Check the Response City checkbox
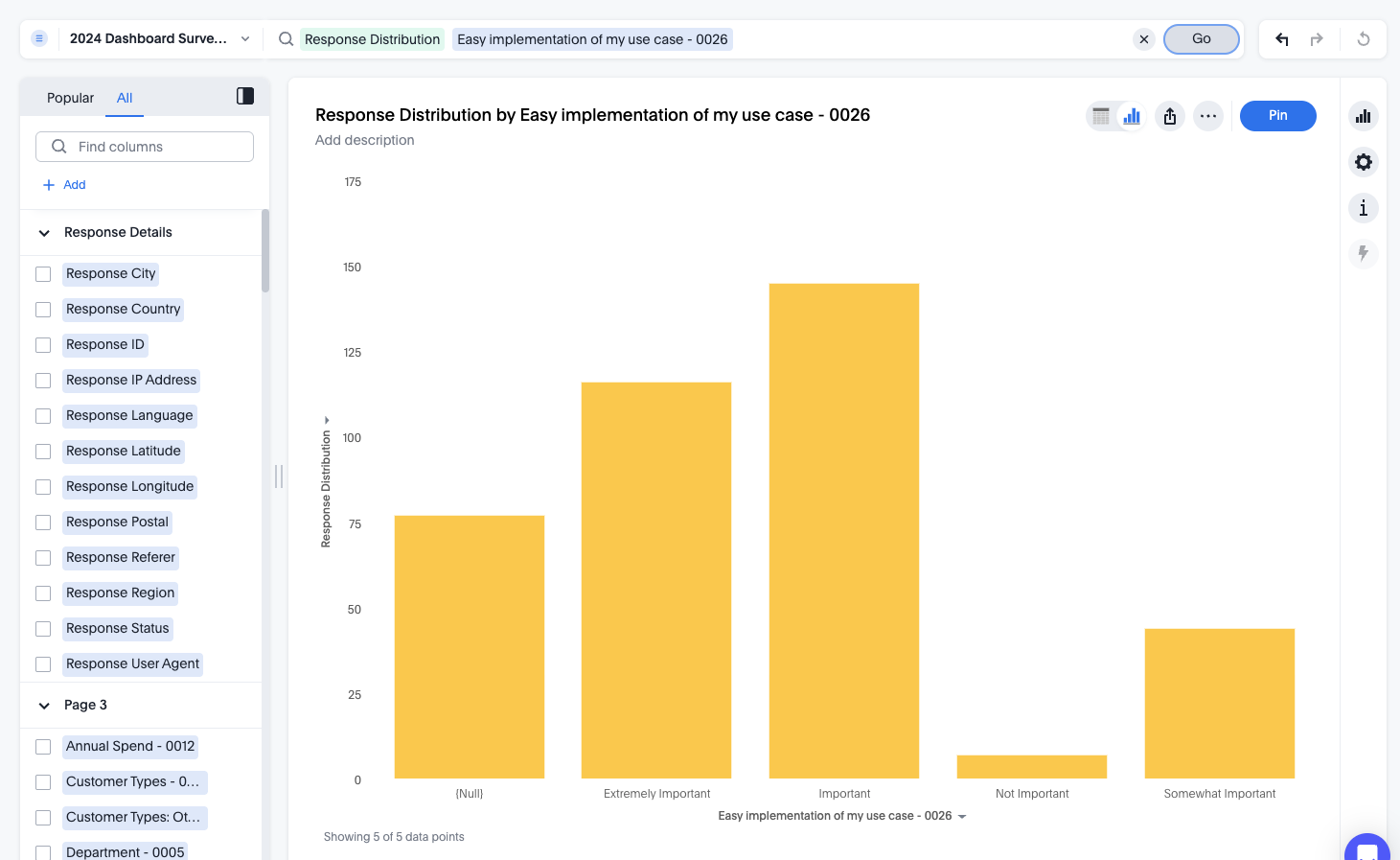The image size is (1400, 860). click(43, 274)
